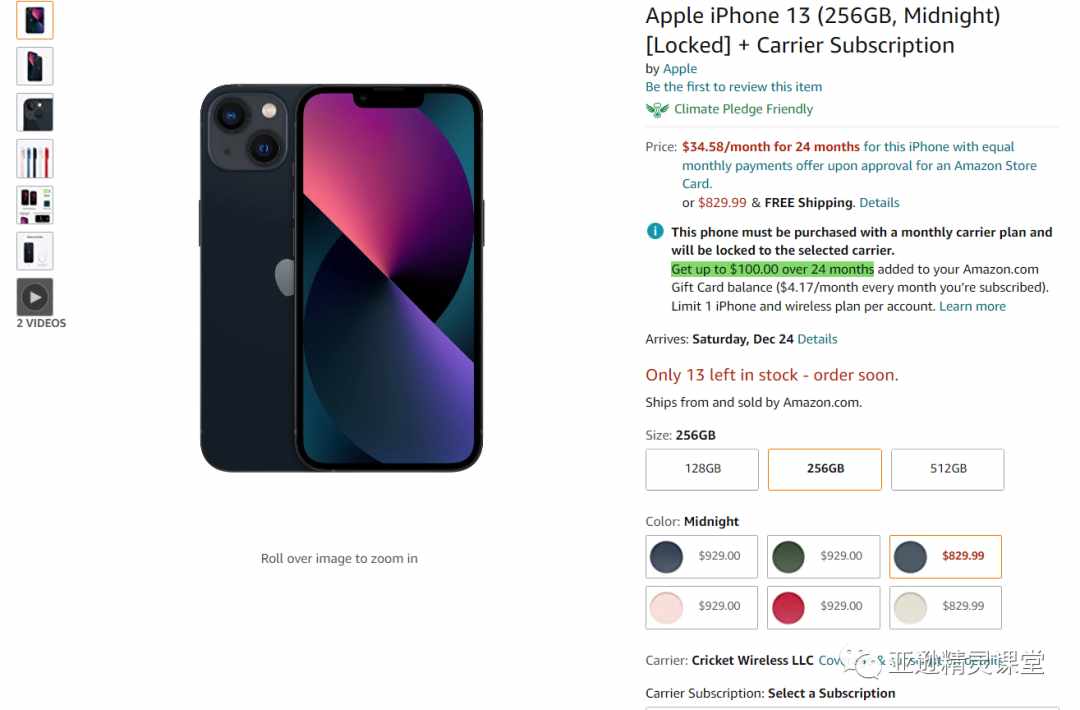Pick the green color swatch at $929.00
This screenshot has width=1080, height=710.
(823, 556)
